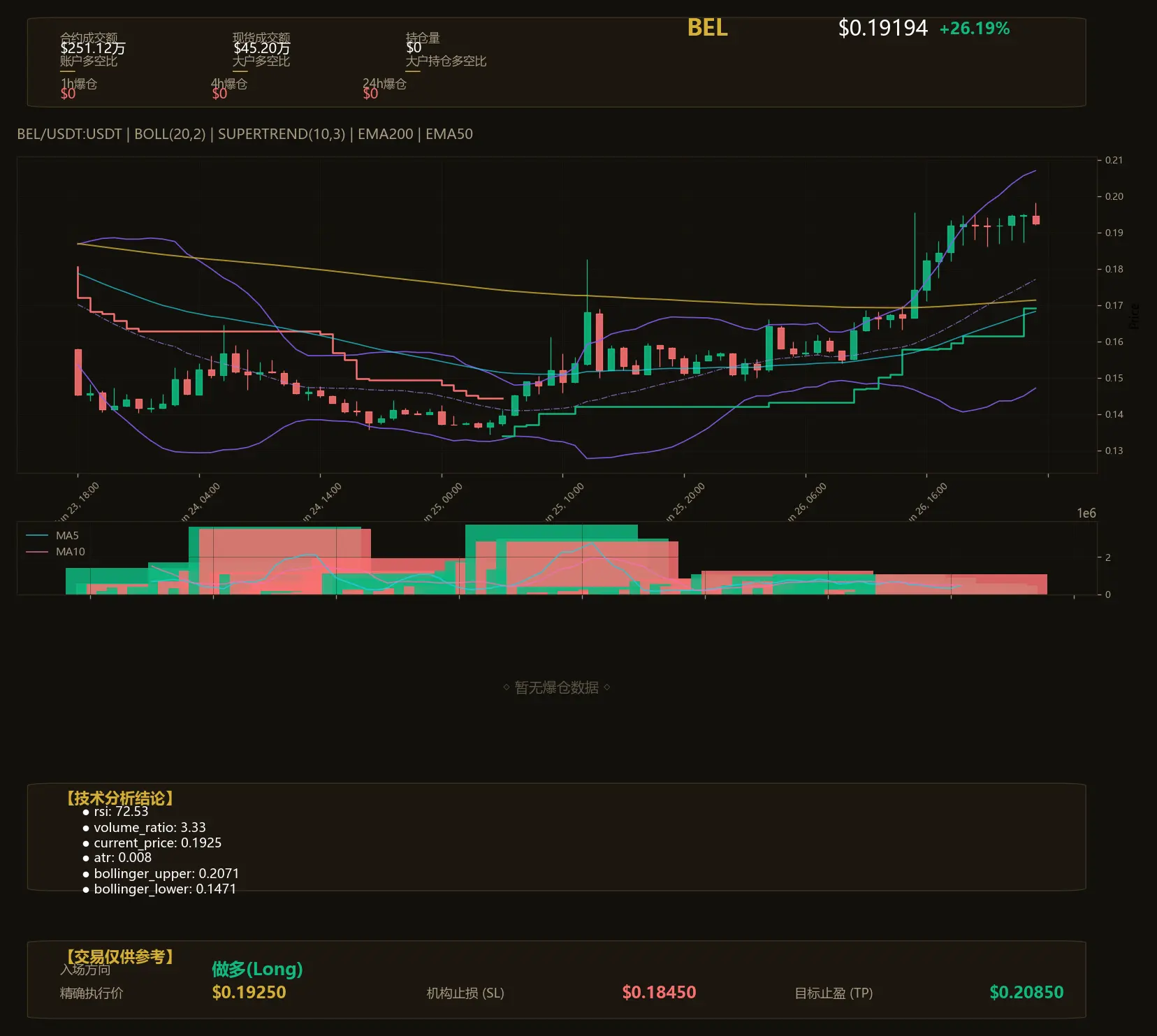
Task: Click the 持仓量 open interest label
Action: (x=423, y=37)
